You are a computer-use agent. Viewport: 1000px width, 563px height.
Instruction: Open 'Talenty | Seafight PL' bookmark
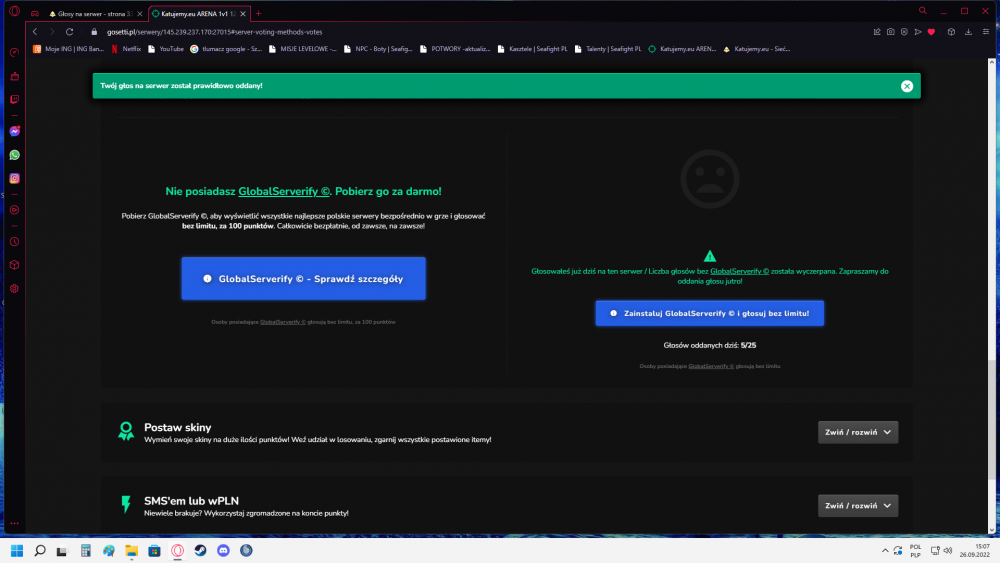[608, 49]
